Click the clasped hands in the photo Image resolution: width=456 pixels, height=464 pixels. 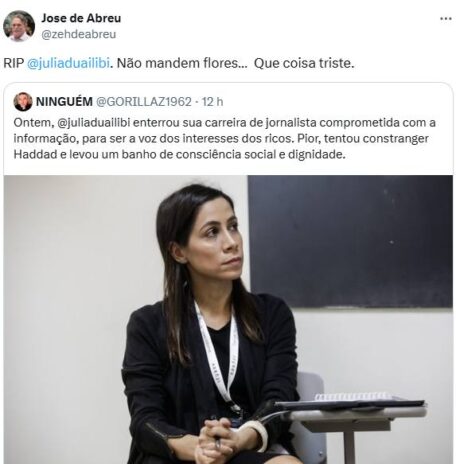(217, 437)
